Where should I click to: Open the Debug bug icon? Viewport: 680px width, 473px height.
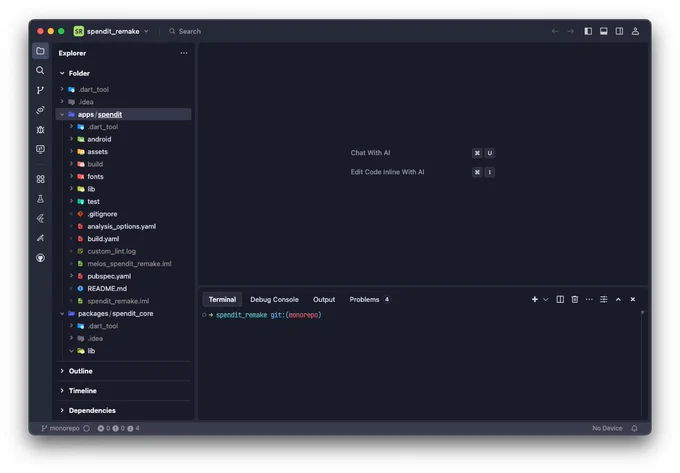(x=40, y=130)
